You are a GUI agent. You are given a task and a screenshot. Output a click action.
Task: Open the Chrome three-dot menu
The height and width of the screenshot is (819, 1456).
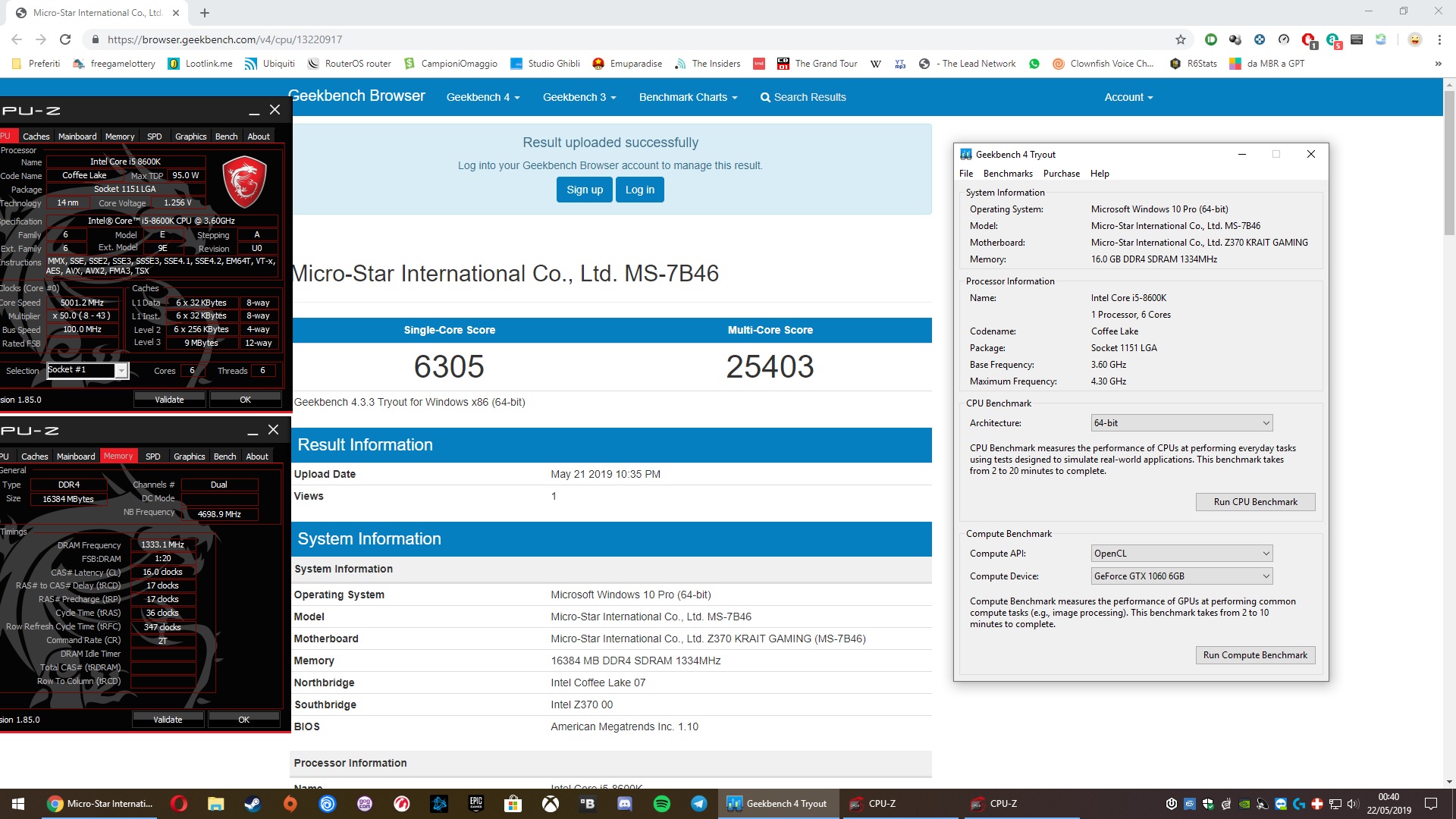(1439, 39)
